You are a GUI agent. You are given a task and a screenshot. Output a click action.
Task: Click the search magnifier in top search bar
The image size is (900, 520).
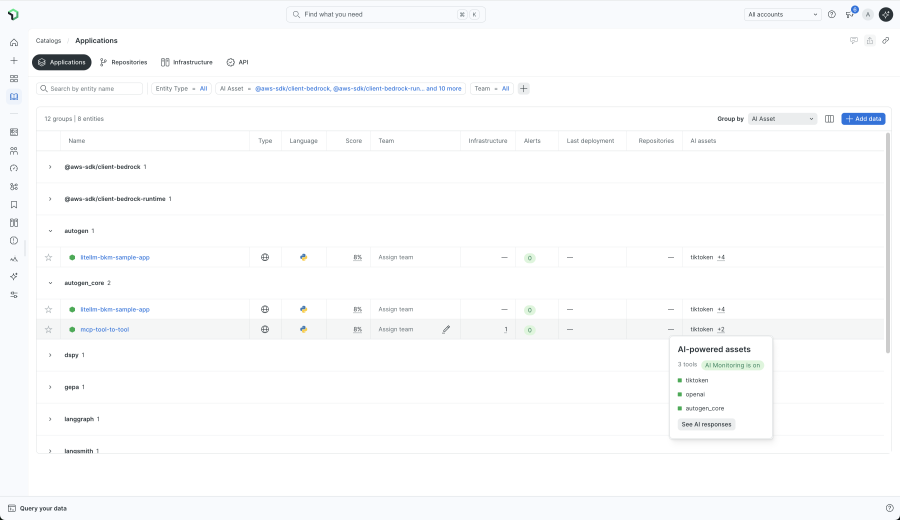point(296,14)
